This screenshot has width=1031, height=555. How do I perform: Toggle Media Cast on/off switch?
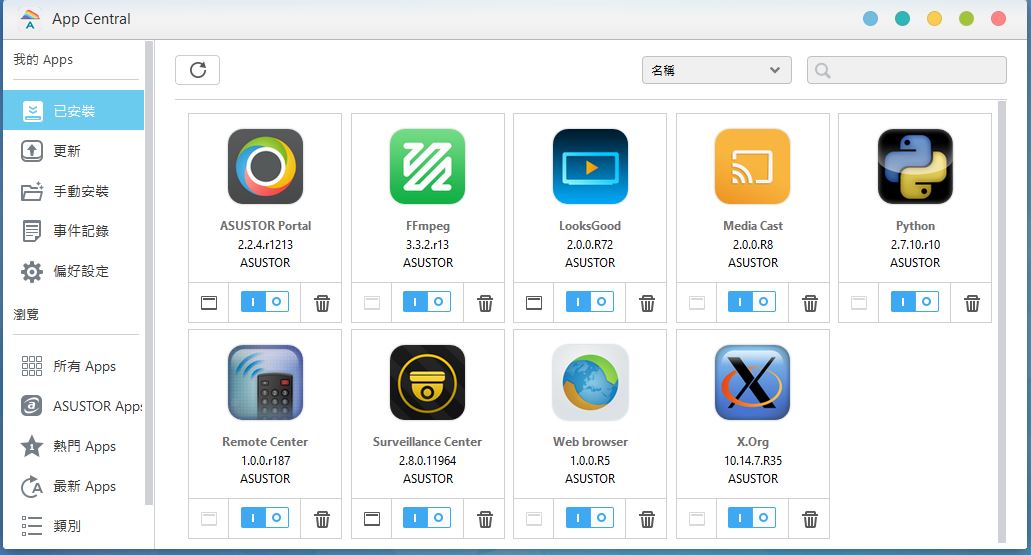pyautogui.click(x=752, y=302)
